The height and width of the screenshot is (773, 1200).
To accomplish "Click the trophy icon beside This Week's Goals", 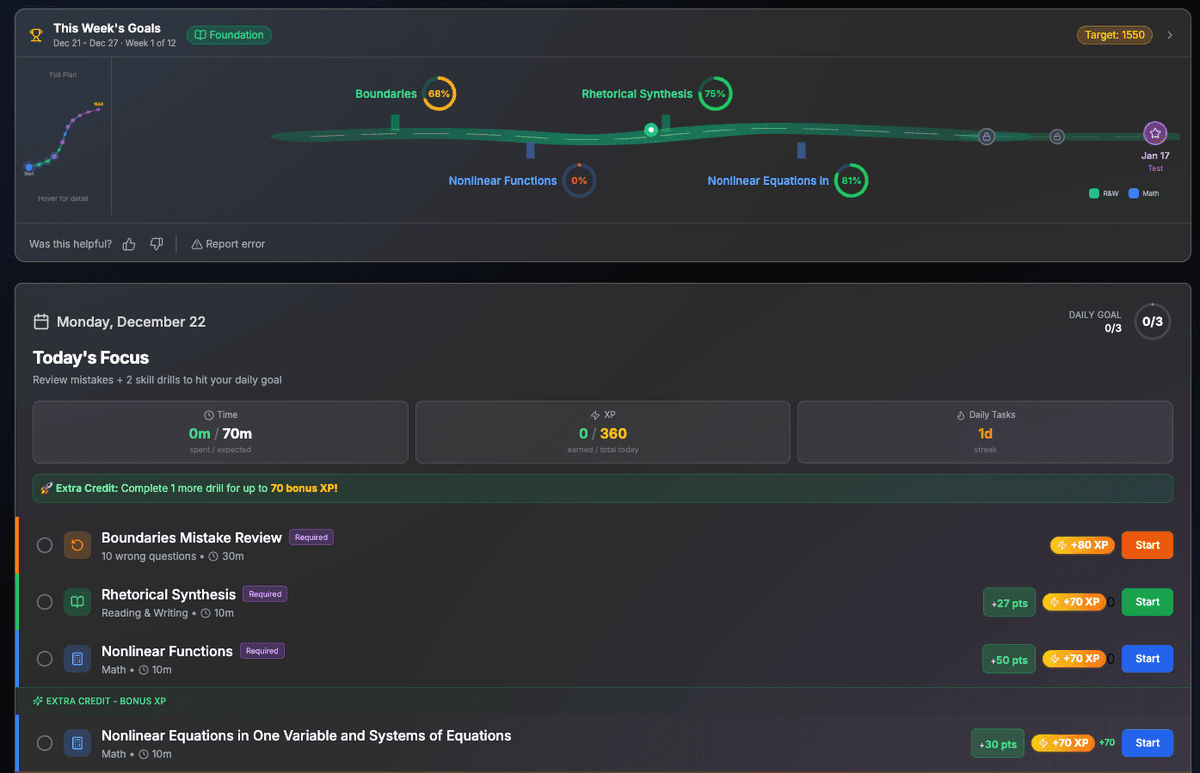I will click(37, 36).
